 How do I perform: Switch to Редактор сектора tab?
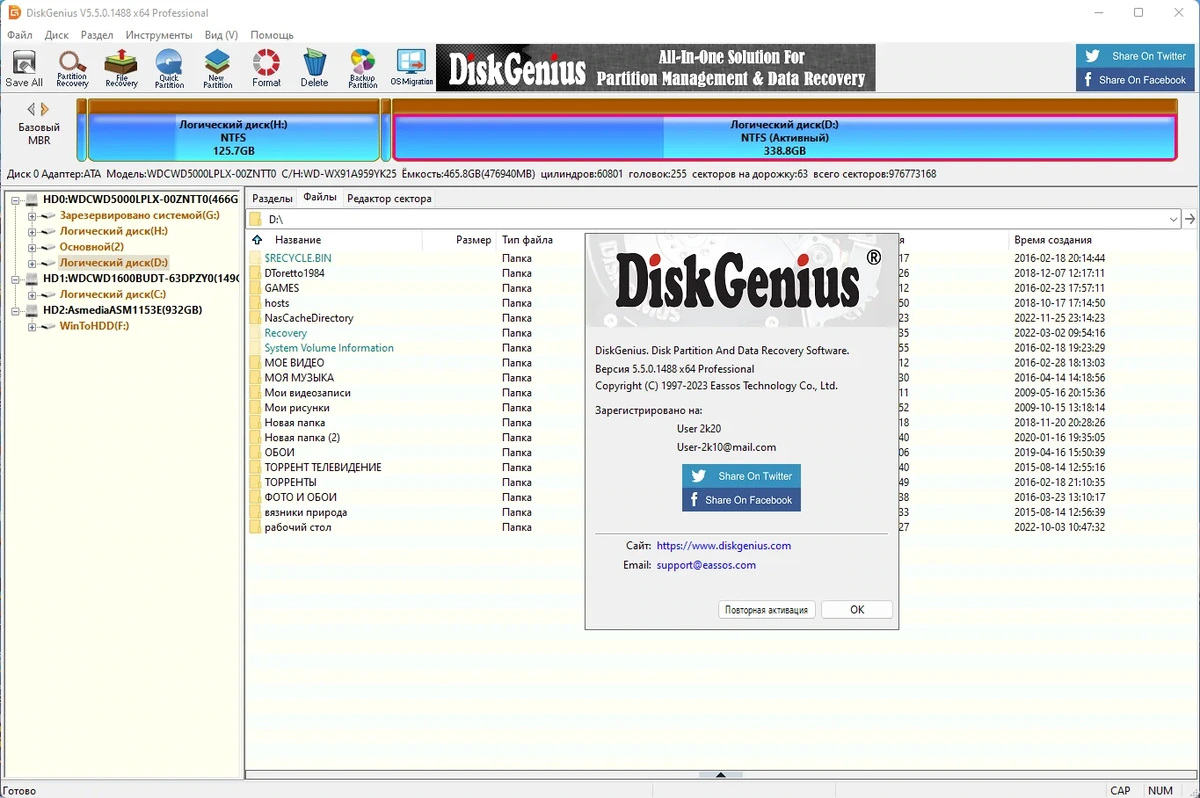[389, 198]
